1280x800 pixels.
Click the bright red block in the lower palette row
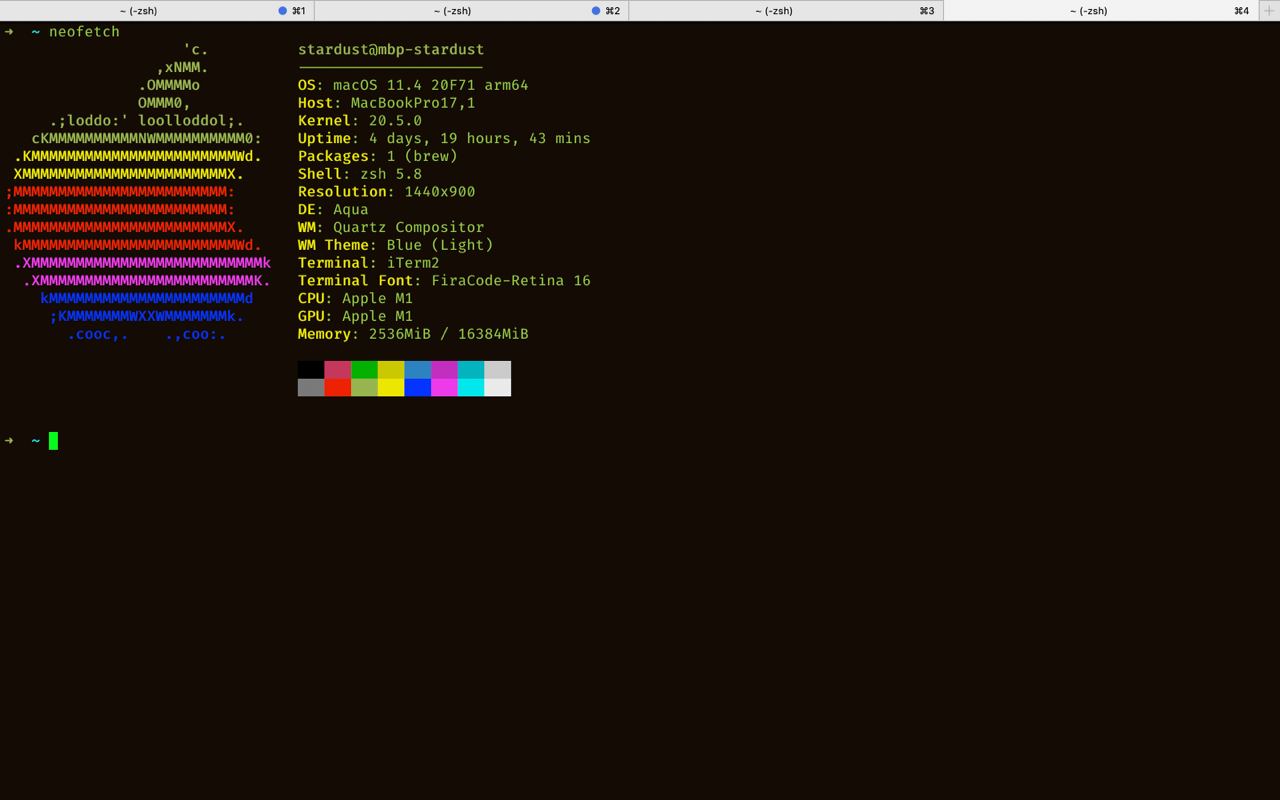(x=337, y=388)
